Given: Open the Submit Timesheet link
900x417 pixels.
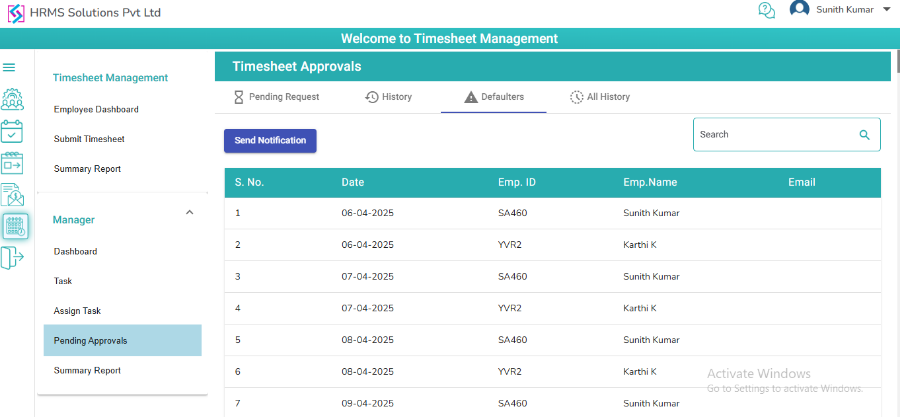Looking at the screenshot, I should click(89, 139).
